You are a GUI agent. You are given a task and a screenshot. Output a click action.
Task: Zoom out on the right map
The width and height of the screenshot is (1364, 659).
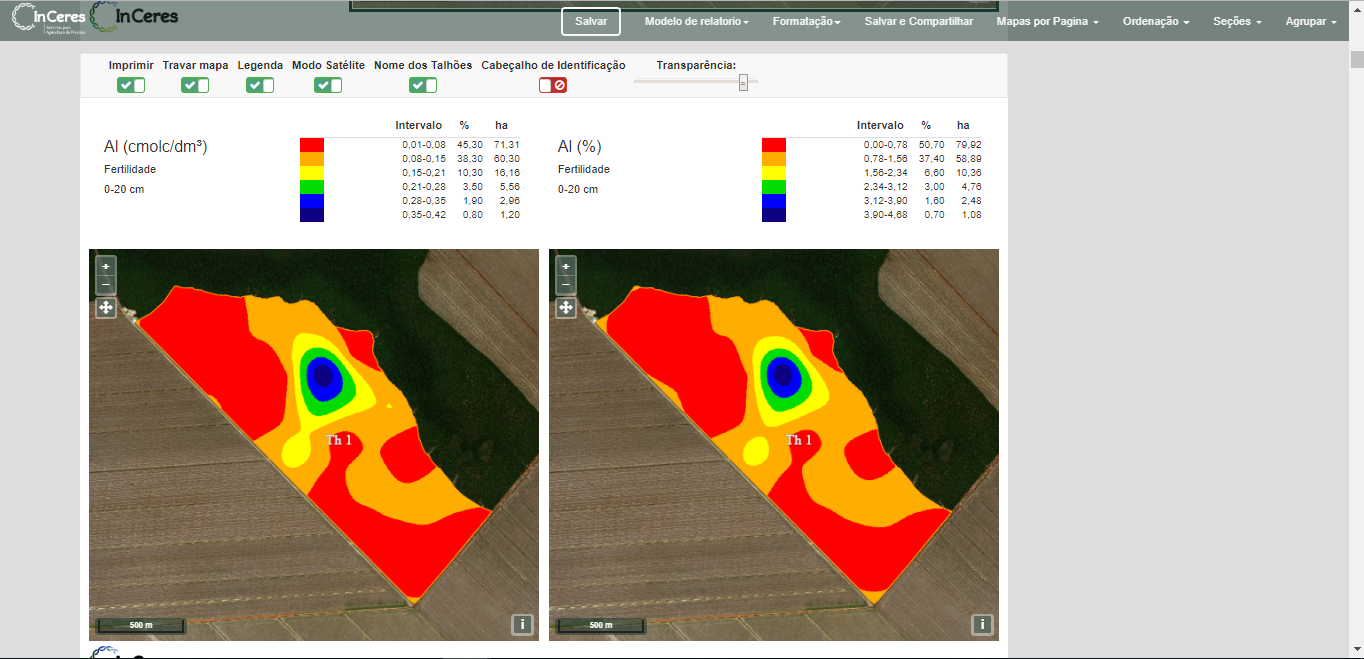click(x=566, y=284)
